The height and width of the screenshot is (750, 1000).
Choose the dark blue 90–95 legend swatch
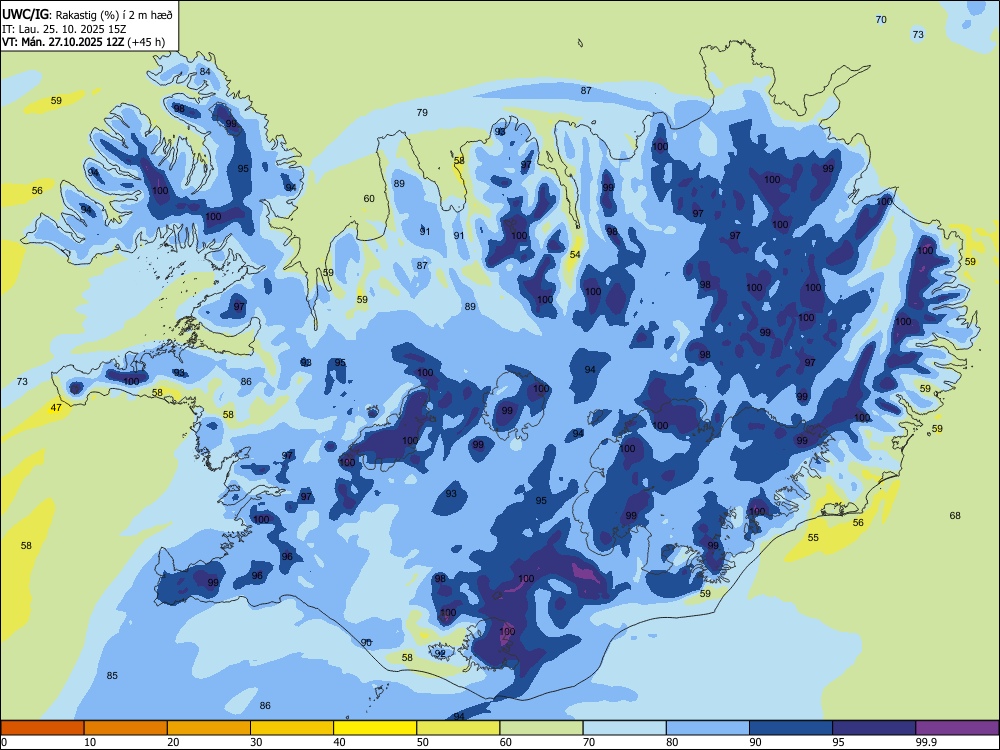click(x=791, y=728)
